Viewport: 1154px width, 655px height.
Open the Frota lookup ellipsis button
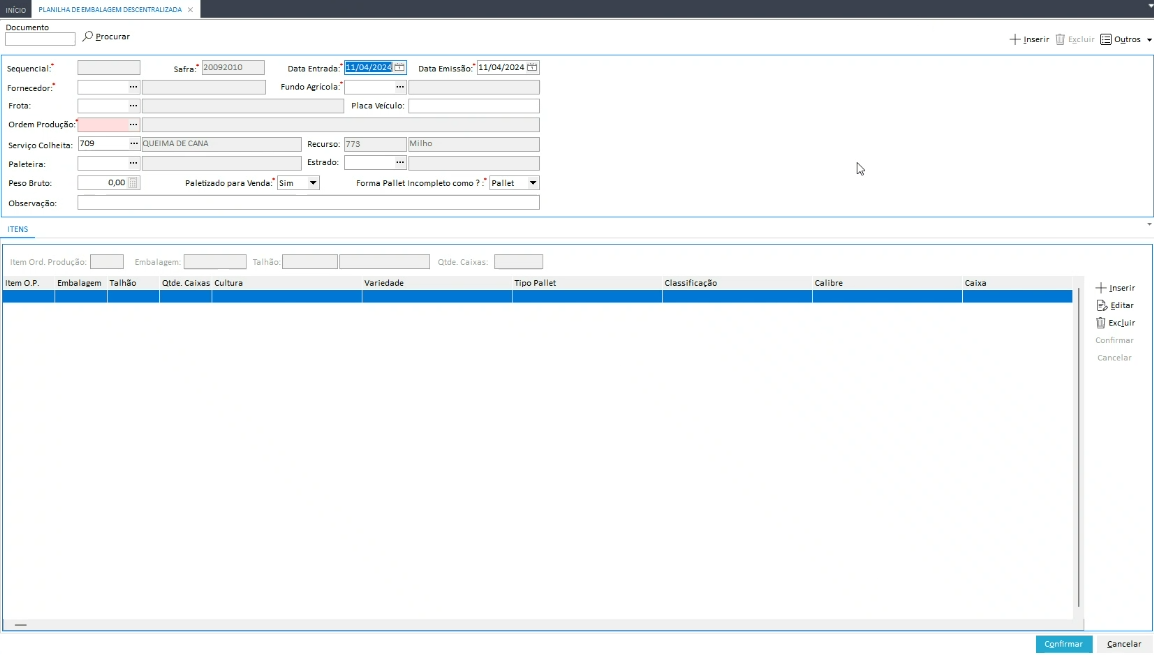click(133, 106)
